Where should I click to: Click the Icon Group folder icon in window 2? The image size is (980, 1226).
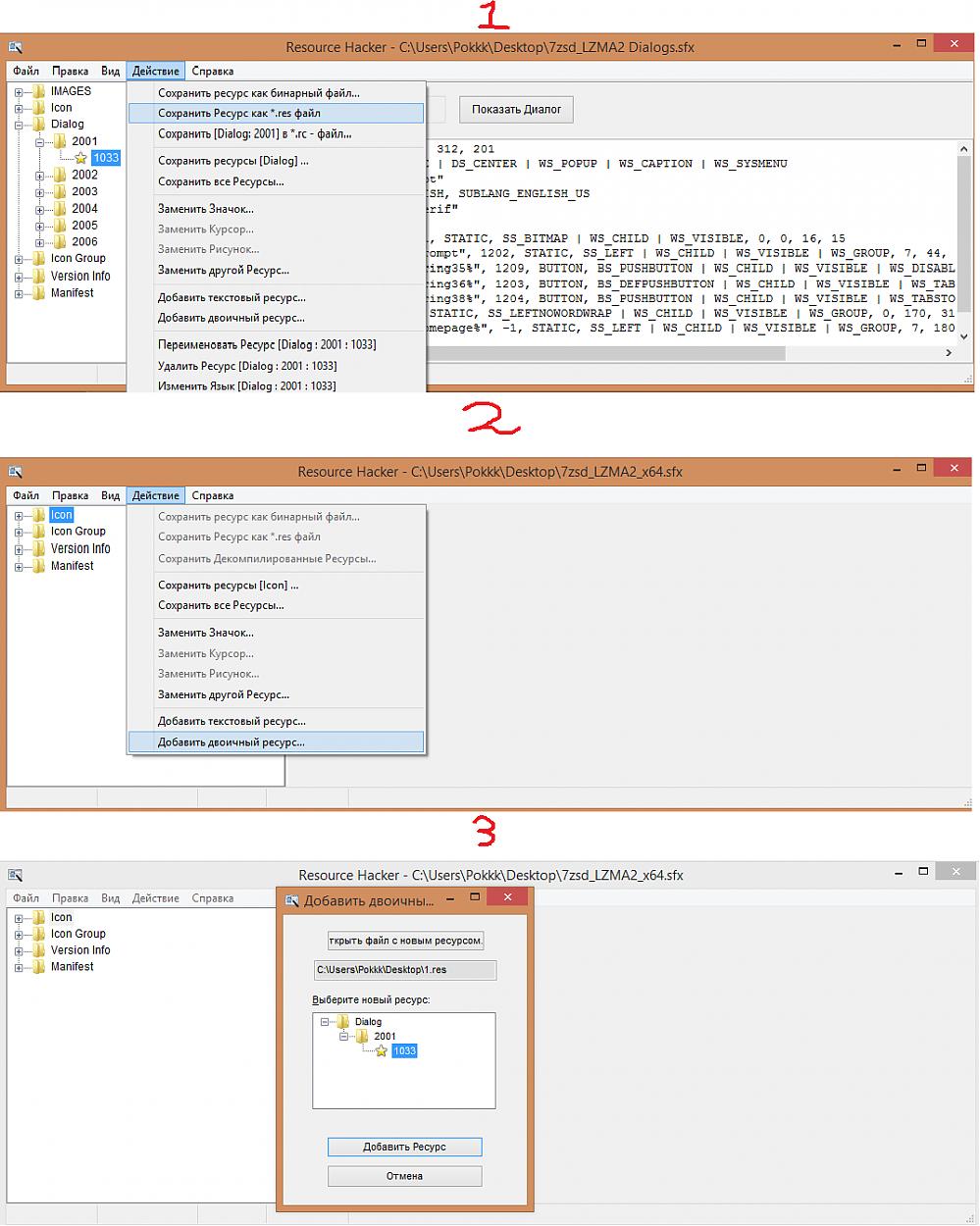(39, 532)
